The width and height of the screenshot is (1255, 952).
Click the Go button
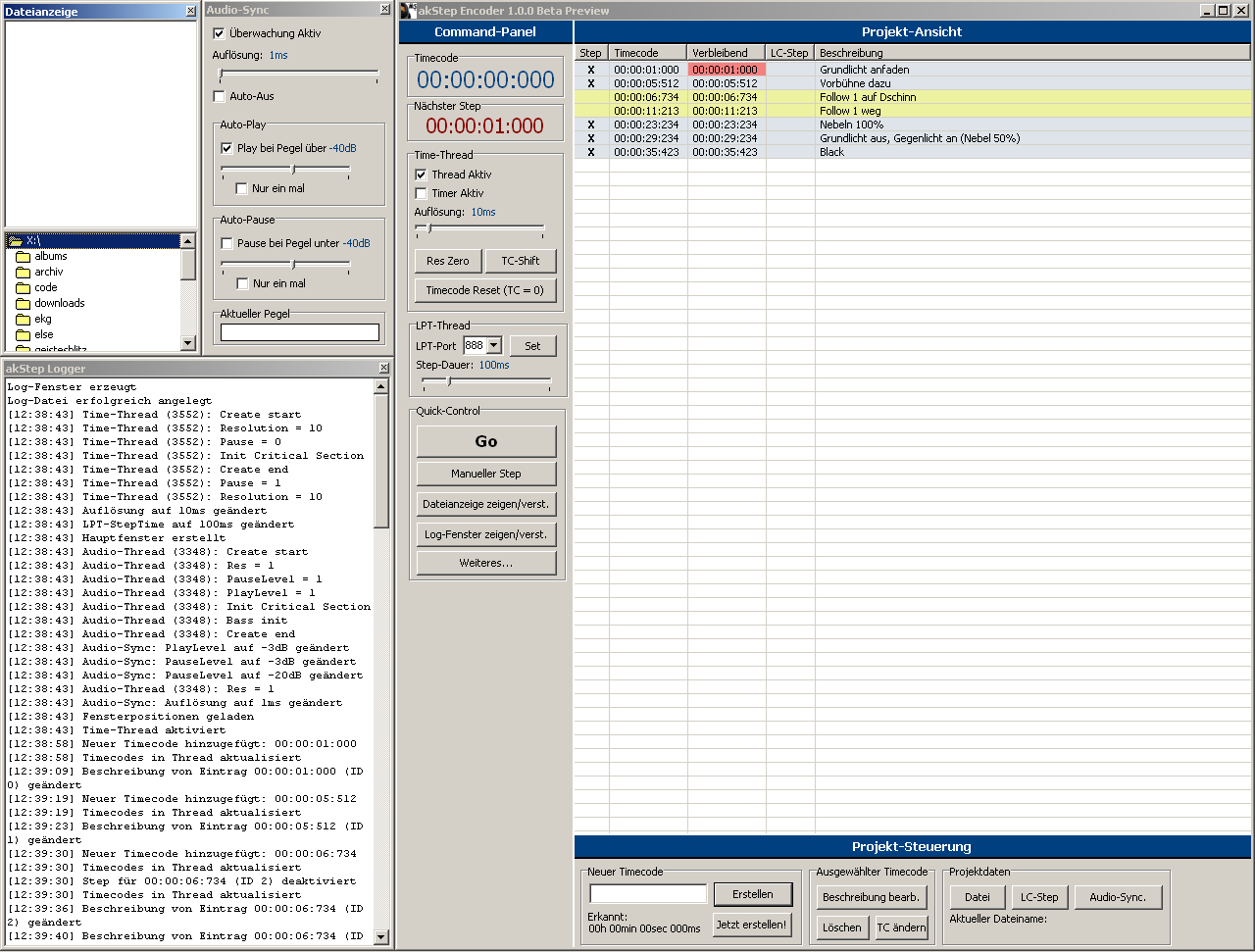(x=486, y=441)
